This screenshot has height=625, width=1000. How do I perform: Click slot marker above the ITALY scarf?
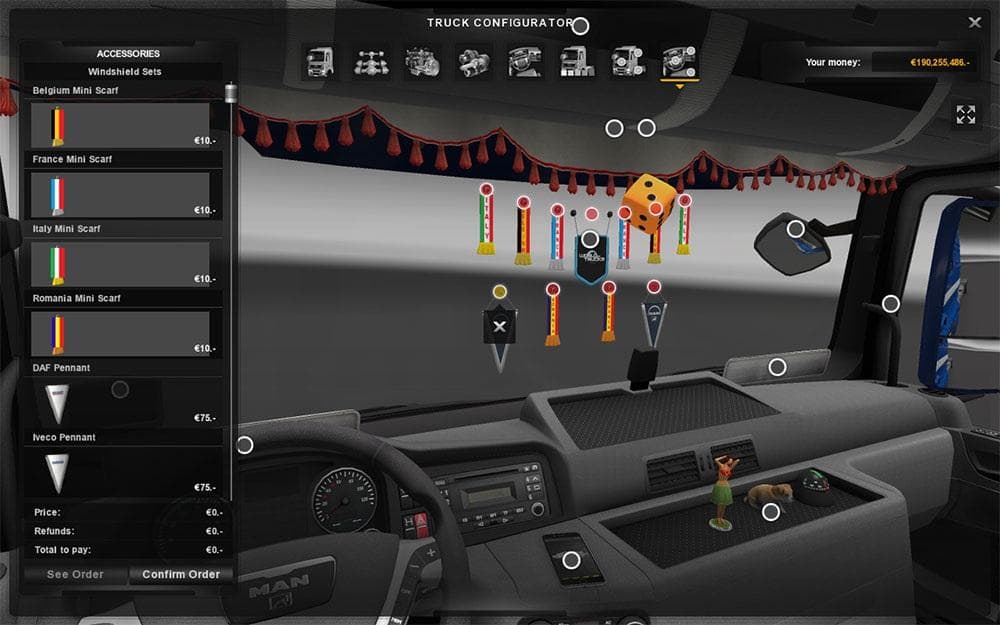coord(486,189)
